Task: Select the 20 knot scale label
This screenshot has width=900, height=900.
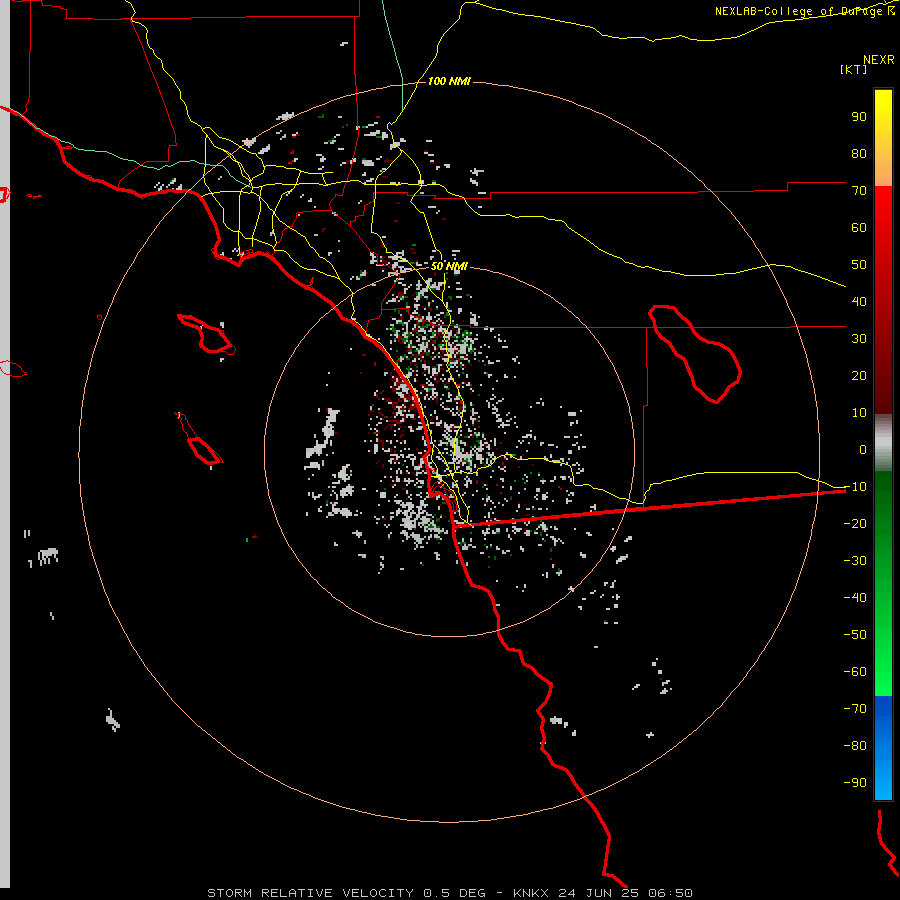Action: (x=859, y=376)
